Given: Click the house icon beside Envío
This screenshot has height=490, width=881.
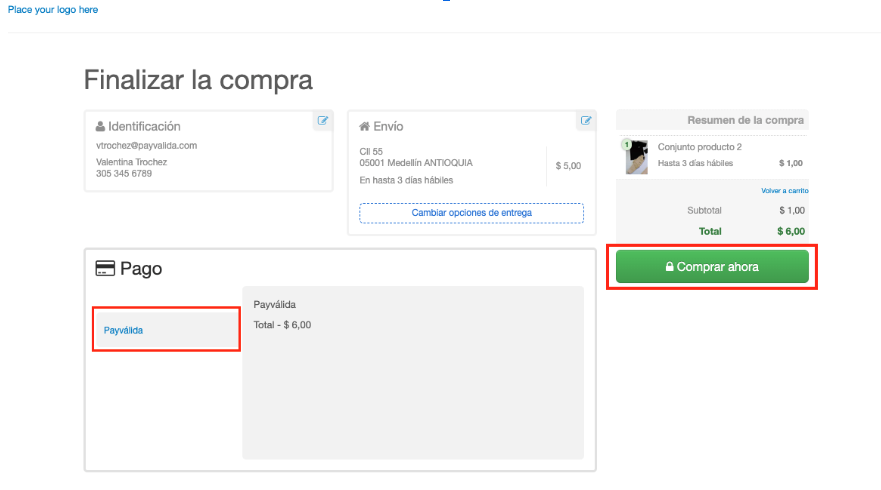Looking at the screenshot, I should tap(364, 127).
